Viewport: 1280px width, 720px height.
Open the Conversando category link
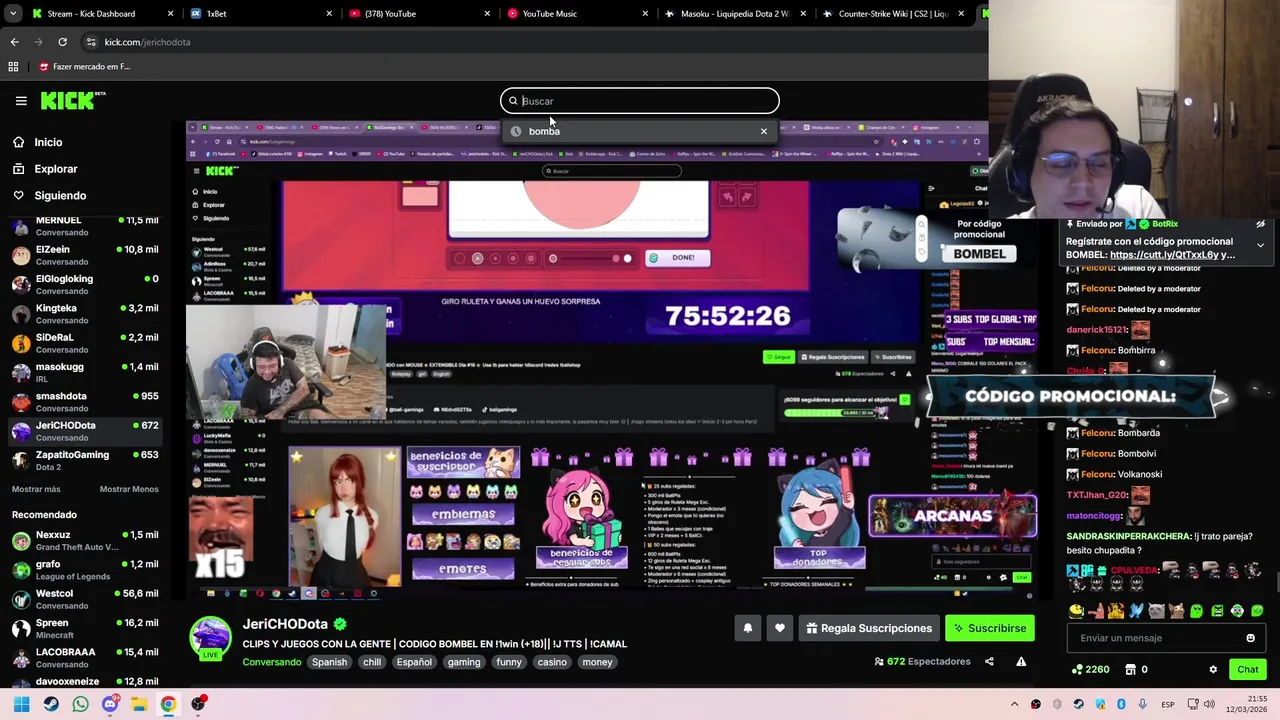(271, 662)
